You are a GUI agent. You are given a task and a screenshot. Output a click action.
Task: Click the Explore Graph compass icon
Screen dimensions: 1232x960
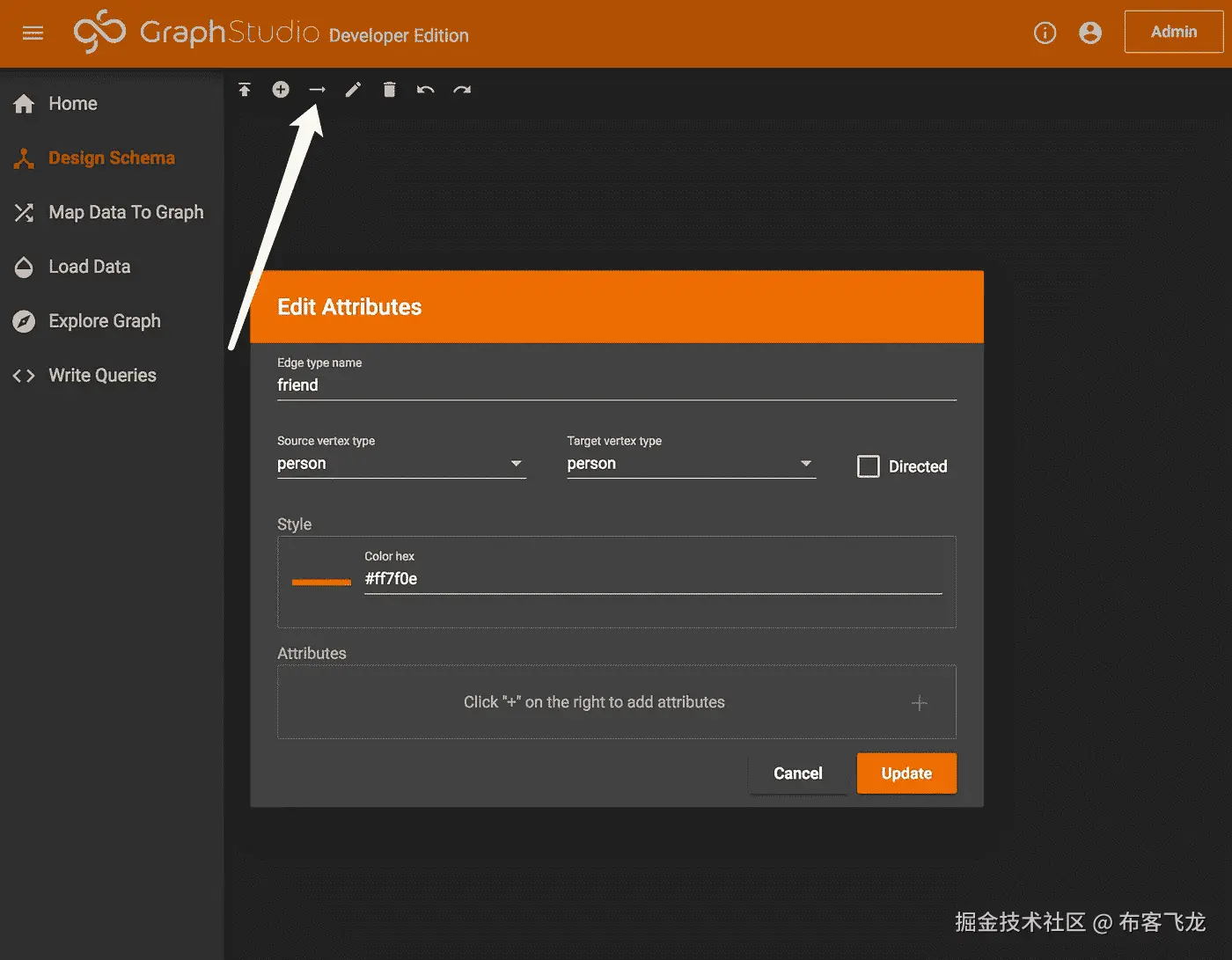point(24,321)
